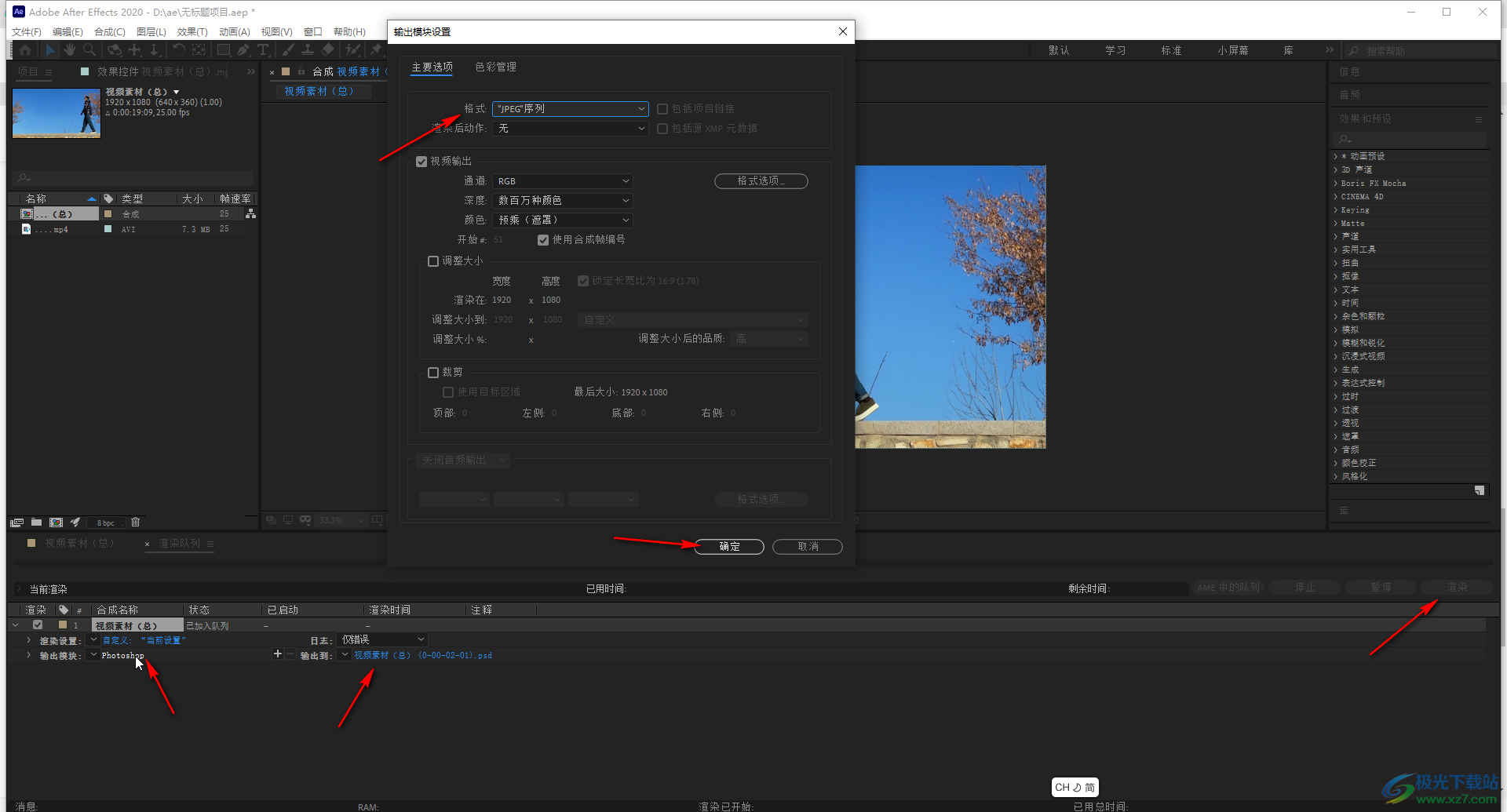Viewport: 1507px width, 812px height.
Task: Click the project flowchart view icon
Action: tap(250, 213)
